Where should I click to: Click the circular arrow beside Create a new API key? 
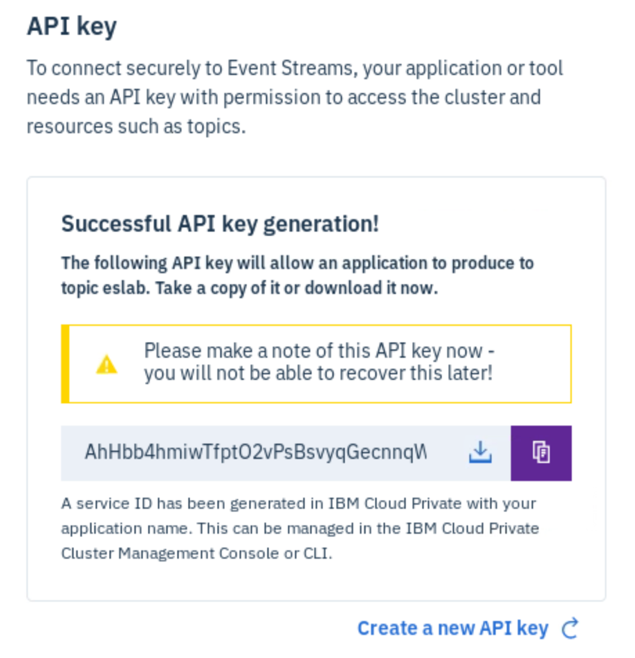[x=570, y=628]
